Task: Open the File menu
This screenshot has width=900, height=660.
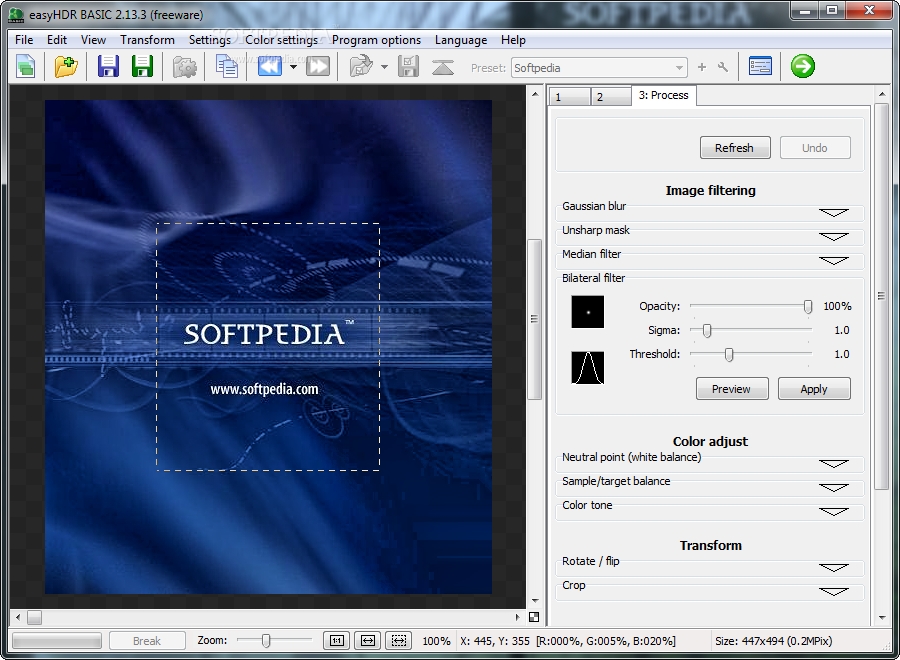Action: point(24,40)
